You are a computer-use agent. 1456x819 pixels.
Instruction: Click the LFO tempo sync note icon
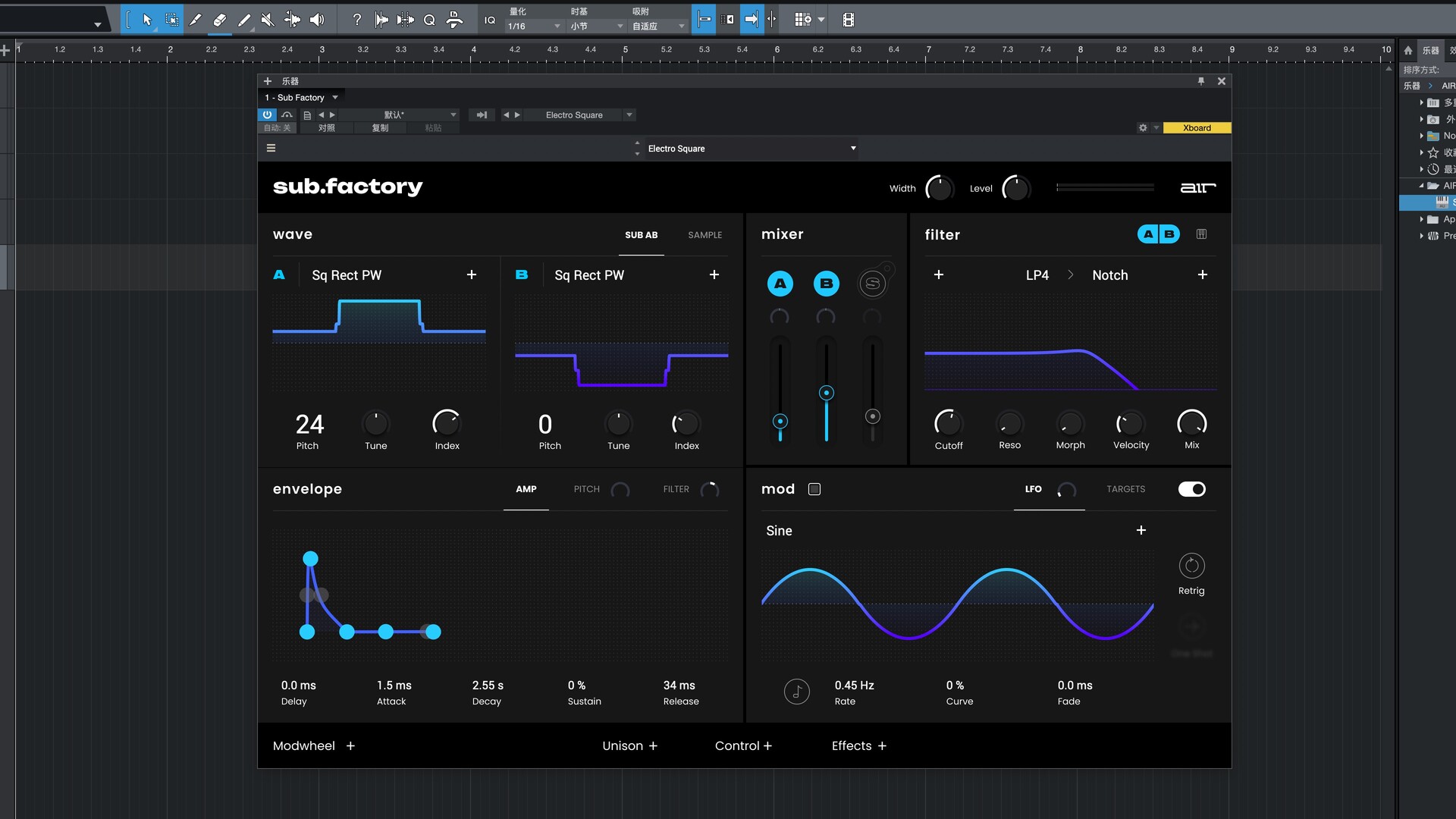tap(796, 691)
